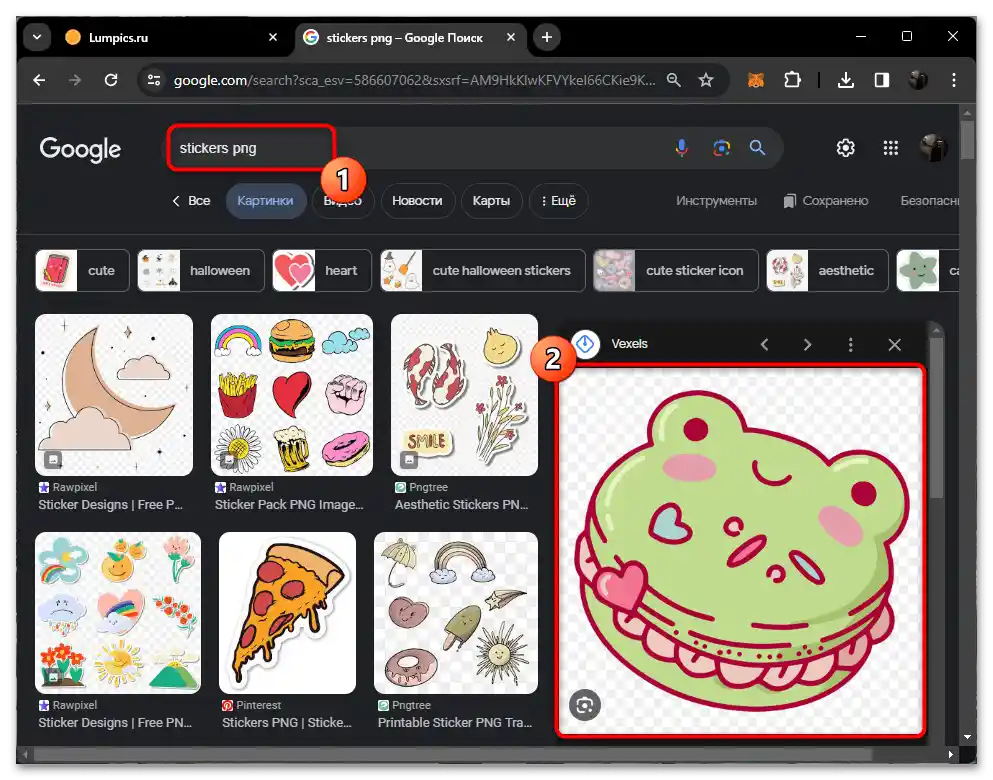Click the halloween suggestion chip
This screenshot has width=993, height=780.
point(201,270)
